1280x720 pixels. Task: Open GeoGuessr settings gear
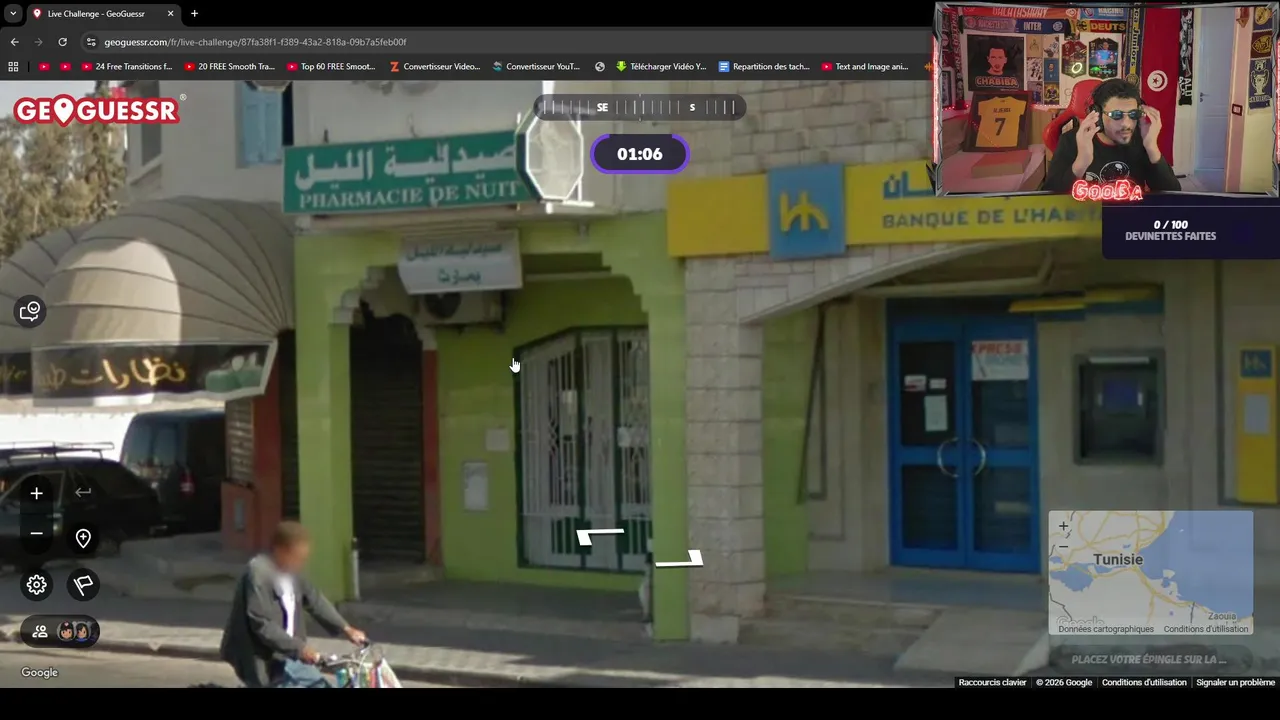pyautogui.click(x=36, y=585)
